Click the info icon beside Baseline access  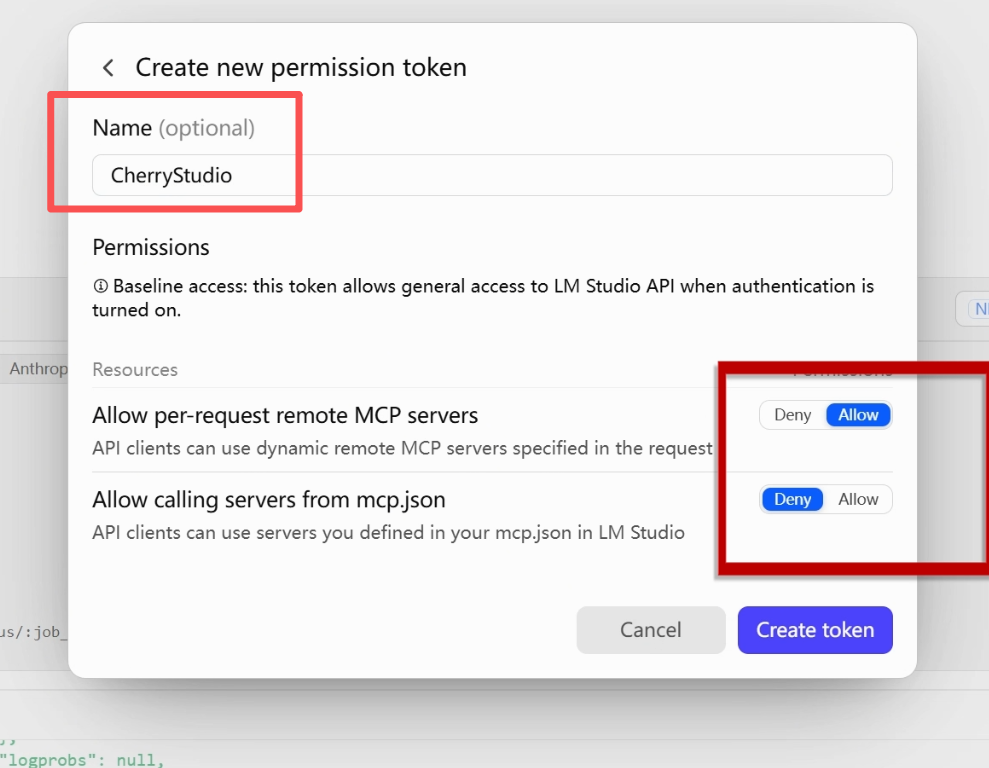coord(100,286)
